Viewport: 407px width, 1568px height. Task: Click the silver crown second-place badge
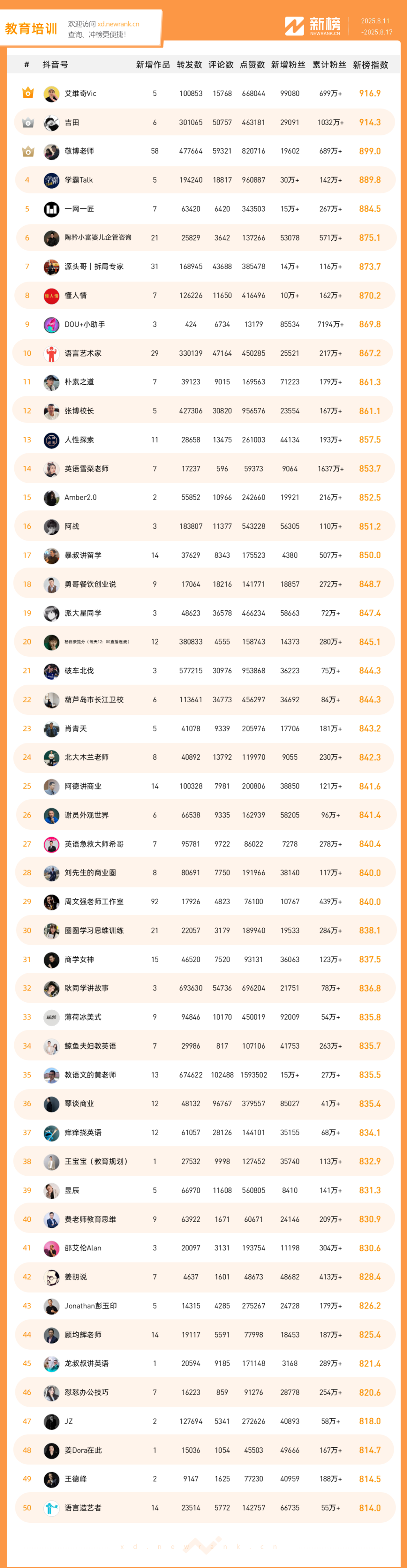(28, 122)
